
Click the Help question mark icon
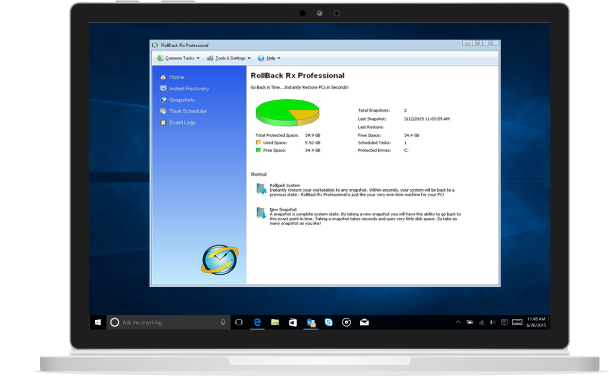pyautogui.click(x=261, y=58)
